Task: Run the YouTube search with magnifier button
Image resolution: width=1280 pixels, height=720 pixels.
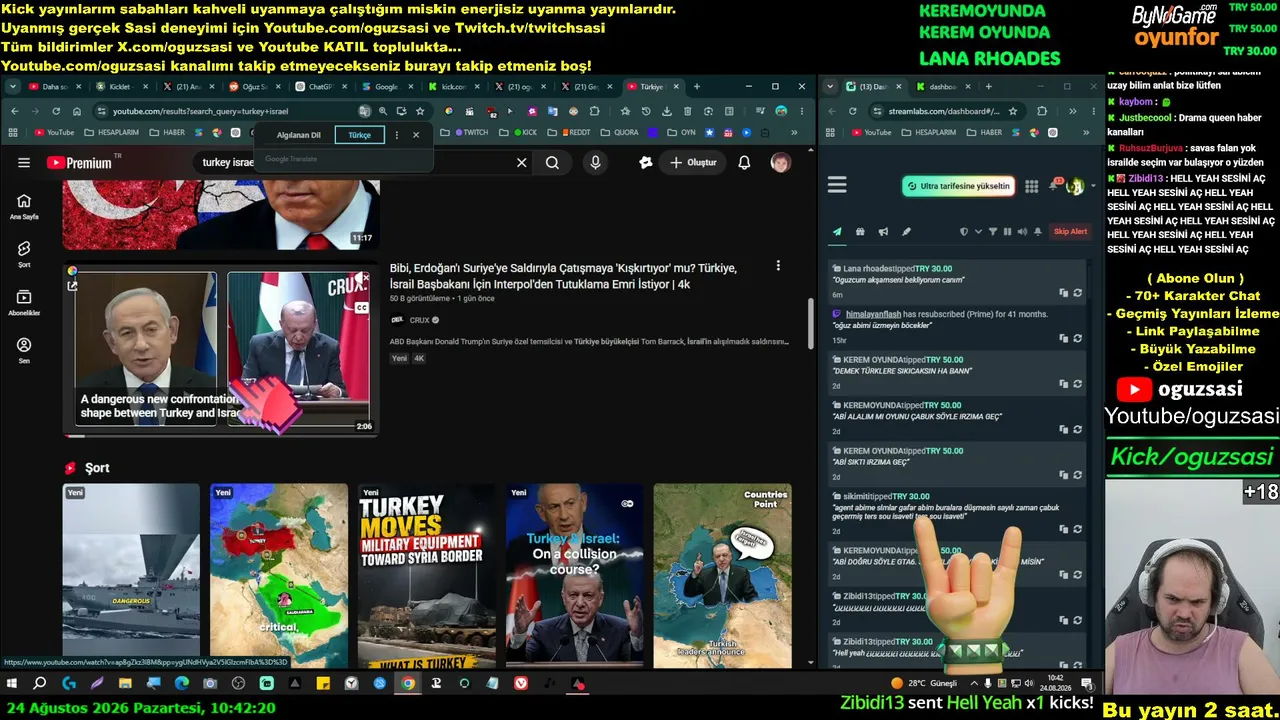Action: click(552, 163)
